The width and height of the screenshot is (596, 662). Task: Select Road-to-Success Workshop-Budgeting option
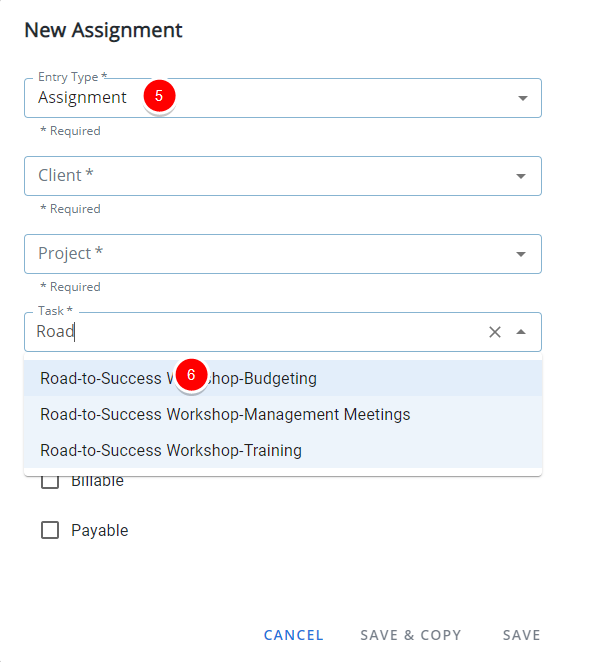(x=283, y=378)
